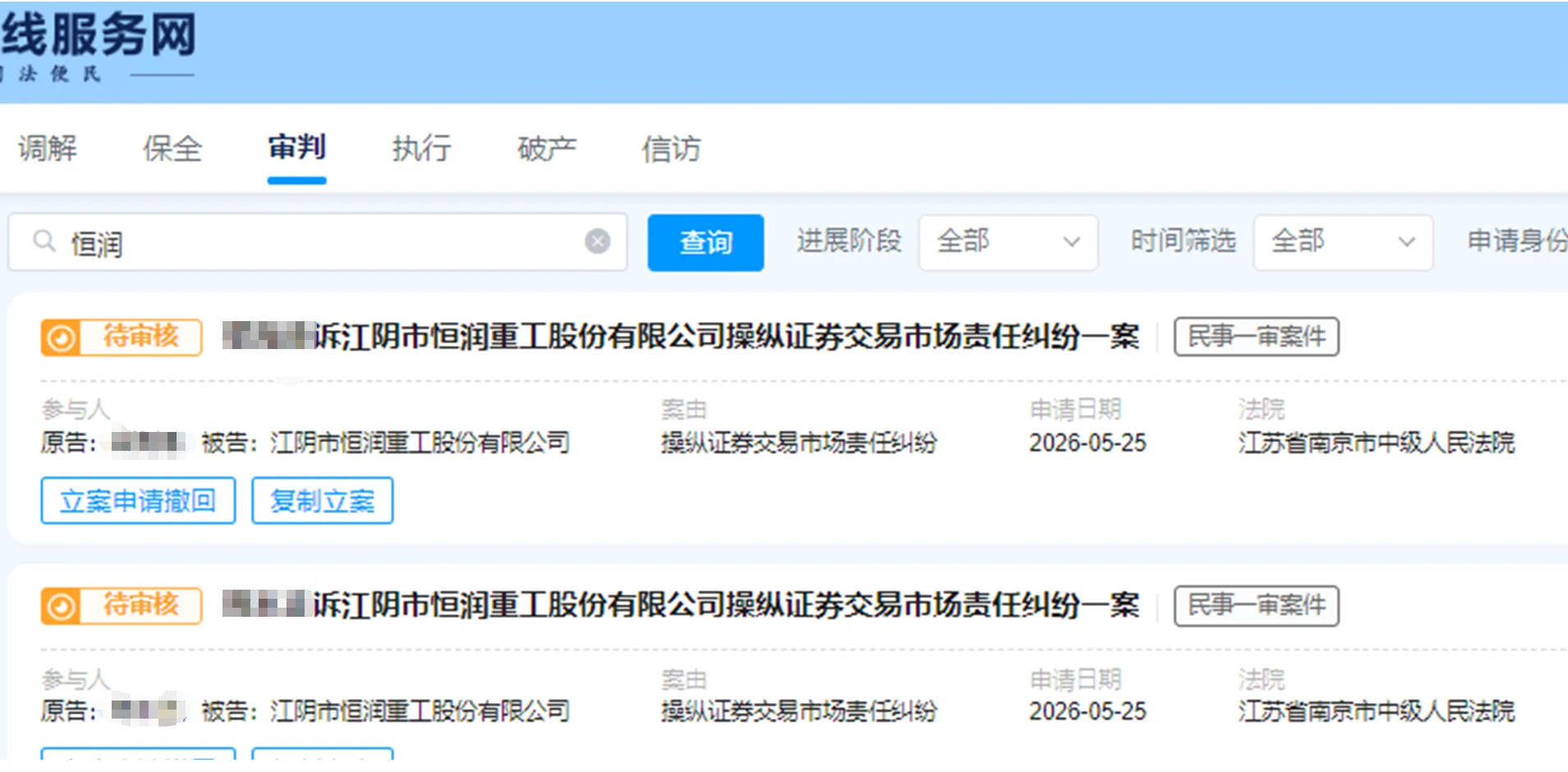Open the 进展阶段 dropdown

coord(1008,241)
